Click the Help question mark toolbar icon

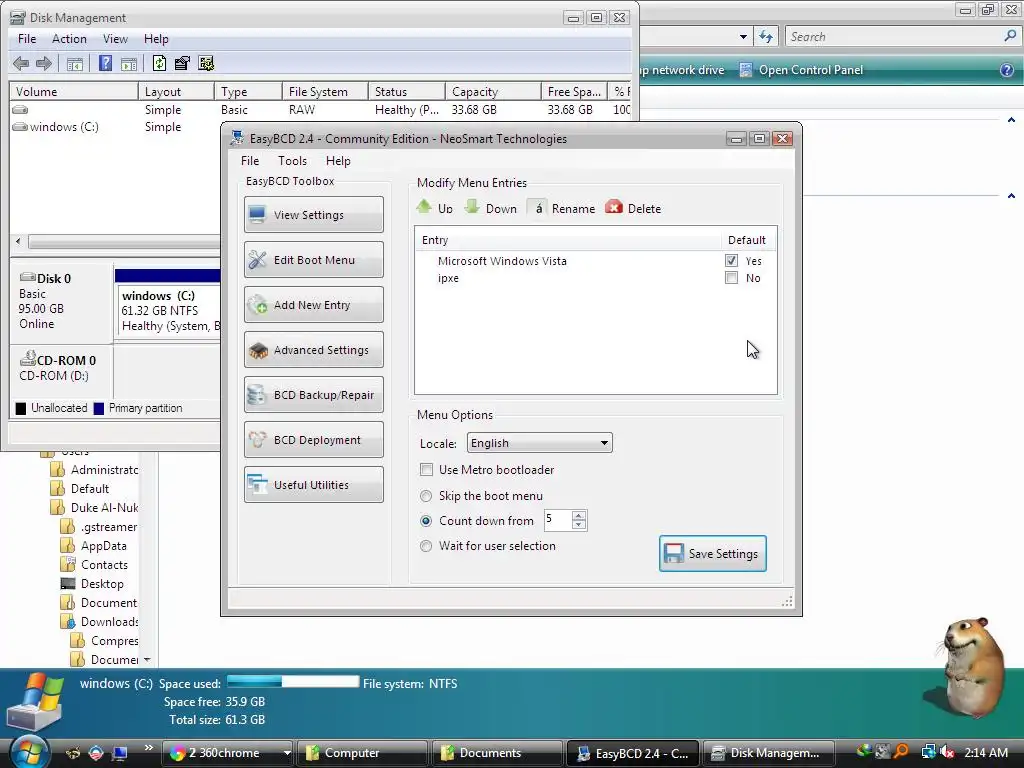[105, 63]
